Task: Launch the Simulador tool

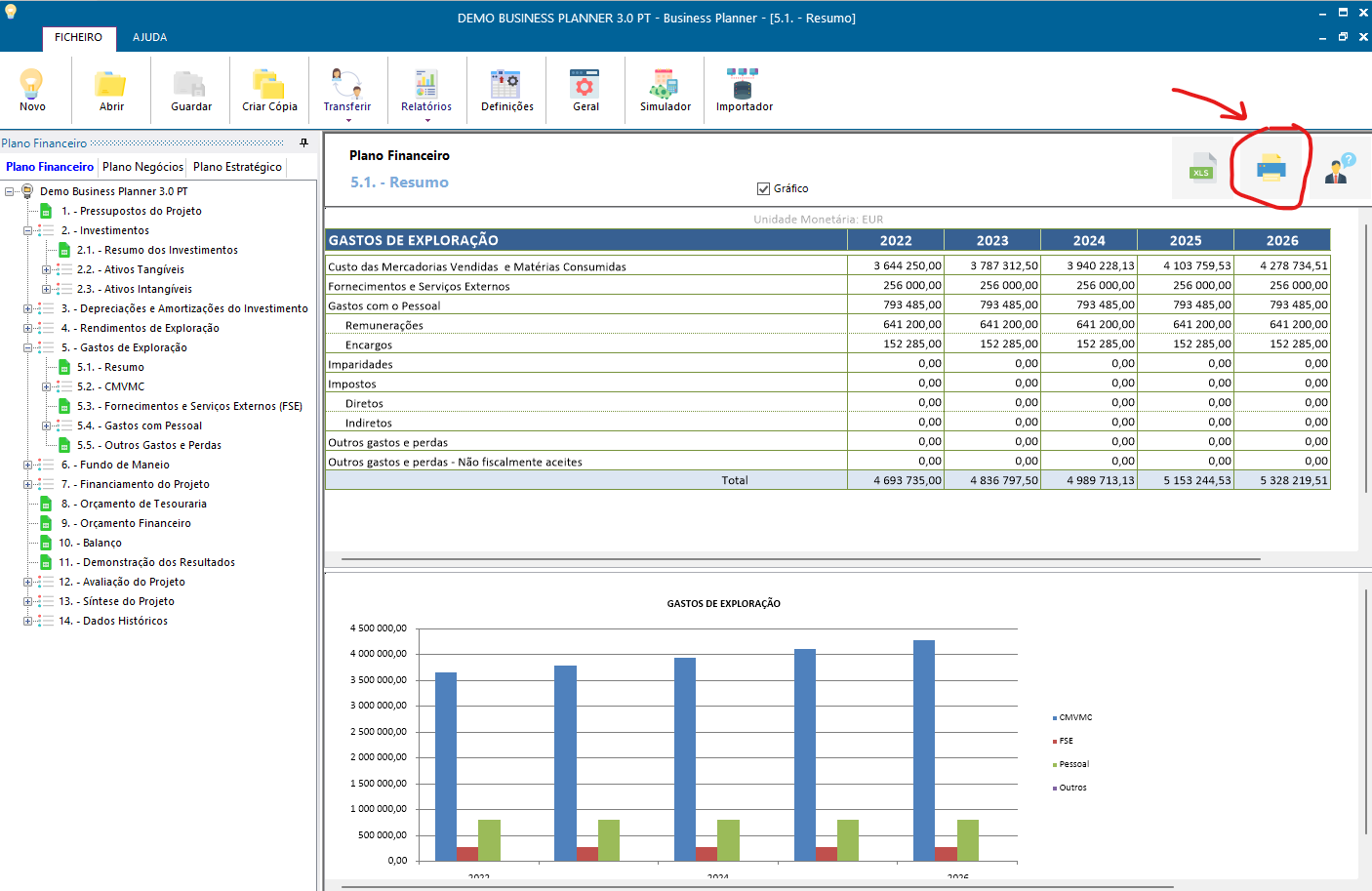Action: coord(665,85)
